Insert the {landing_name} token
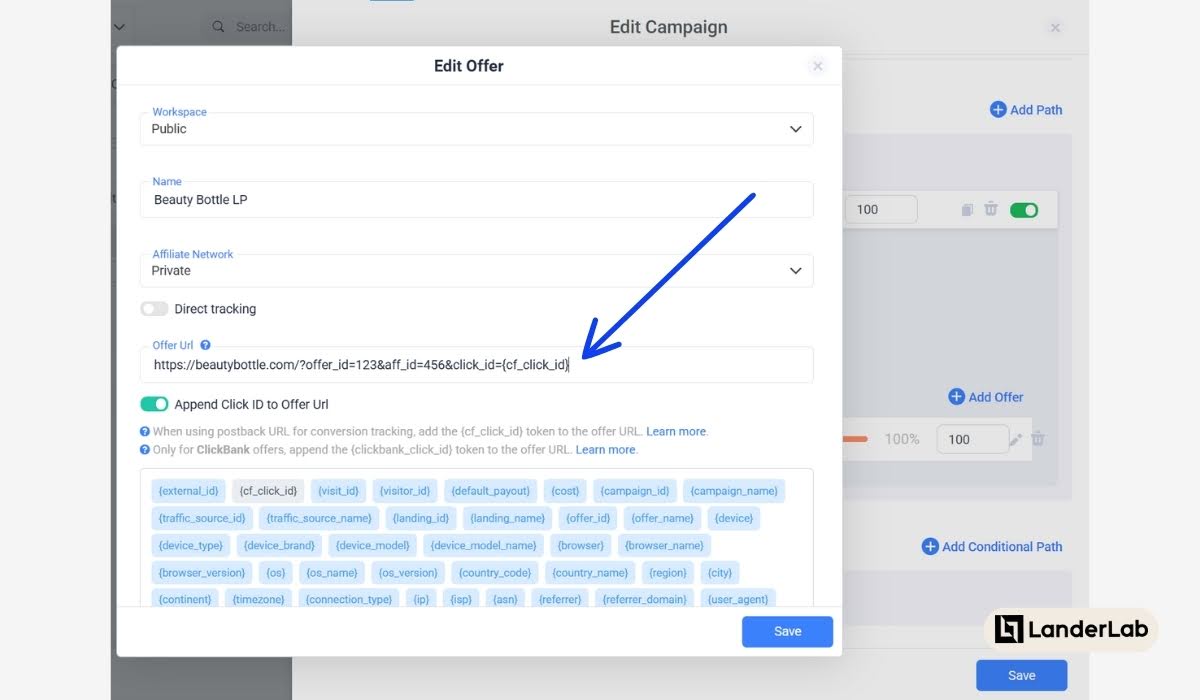 tap(508, 518)
